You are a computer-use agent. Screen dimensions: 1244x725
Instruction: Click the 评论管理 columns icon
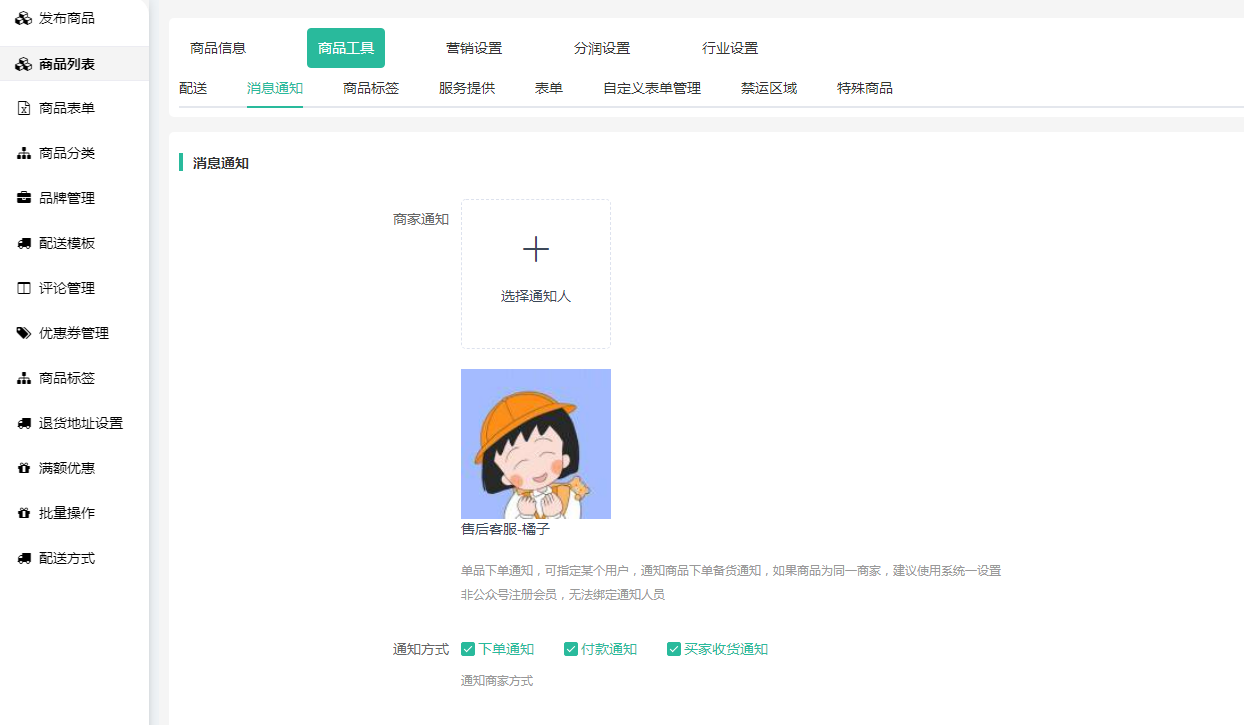[x=24, y=288]
